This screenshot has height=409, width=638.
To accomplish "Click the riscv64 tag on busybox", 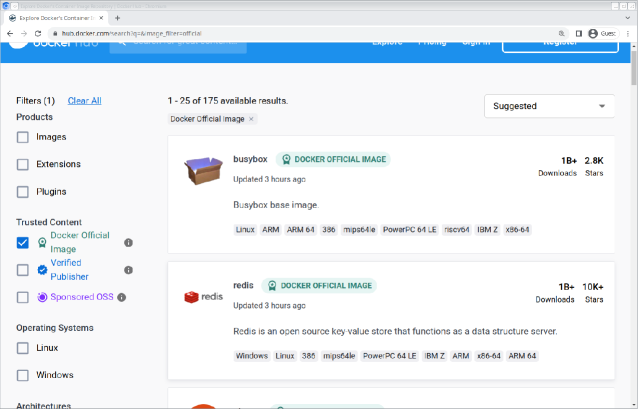I will [x=457, y=230].
